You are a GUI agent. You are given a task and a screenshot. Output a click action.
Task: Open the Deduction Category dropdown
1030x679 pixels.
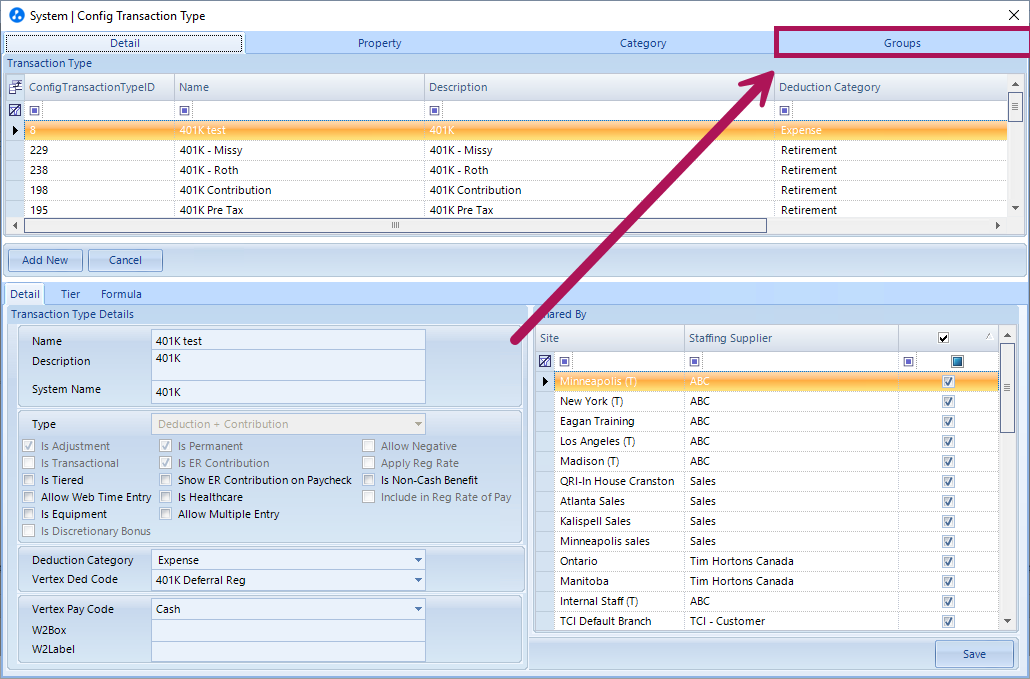point(418,560)
